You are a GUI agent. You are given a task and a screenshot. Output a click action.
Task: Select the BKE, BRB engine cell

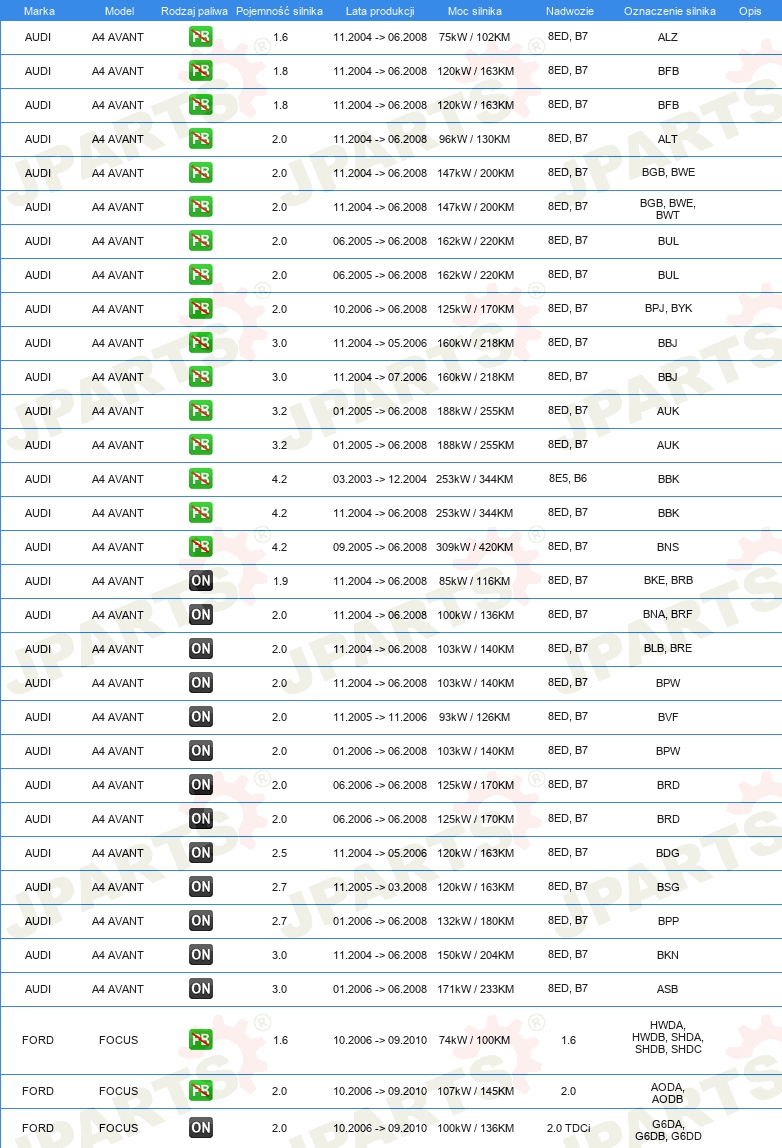669,580
